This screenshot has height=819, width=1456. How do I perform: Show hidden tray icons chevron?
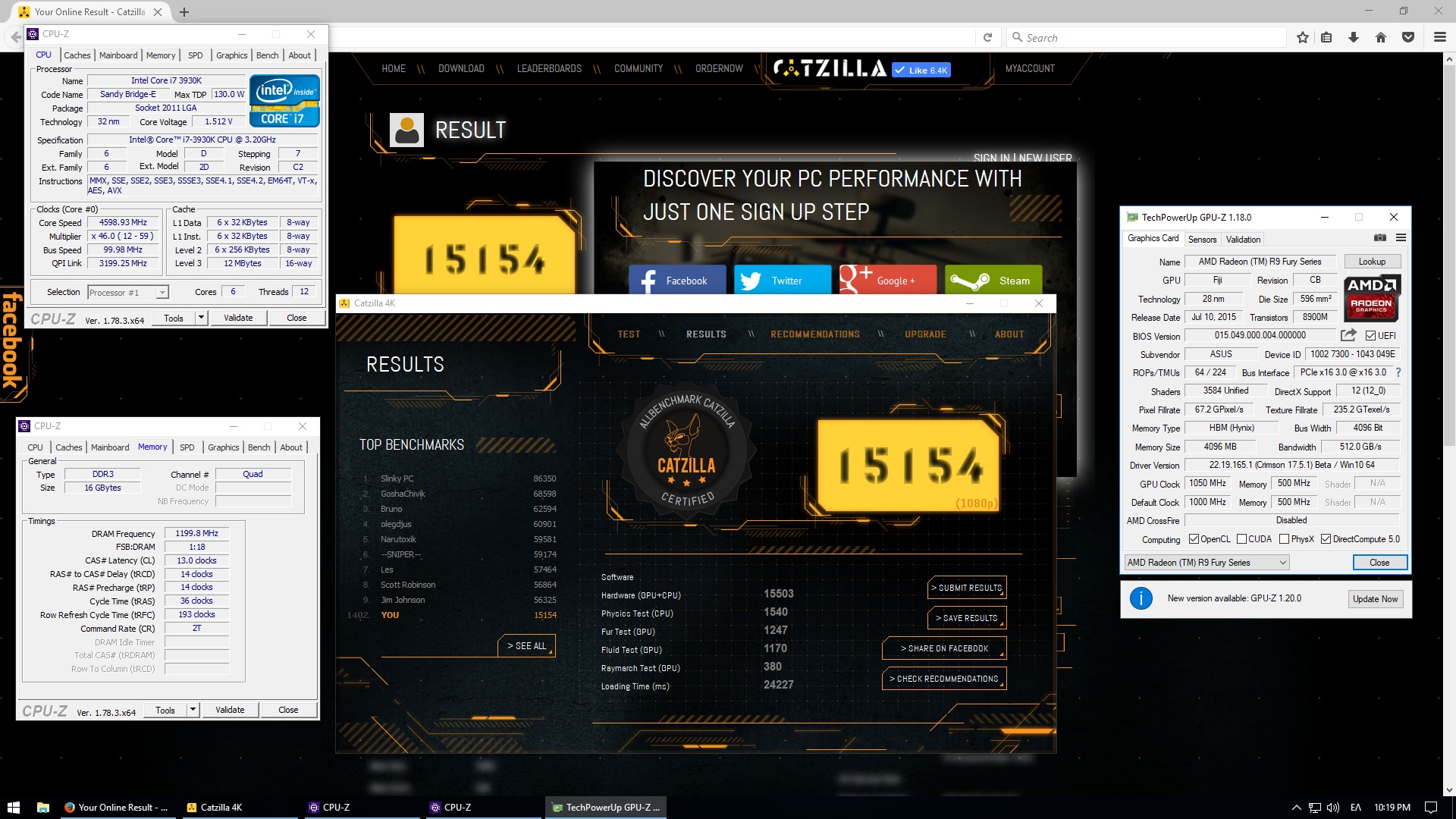click(x=1297, y=808)
